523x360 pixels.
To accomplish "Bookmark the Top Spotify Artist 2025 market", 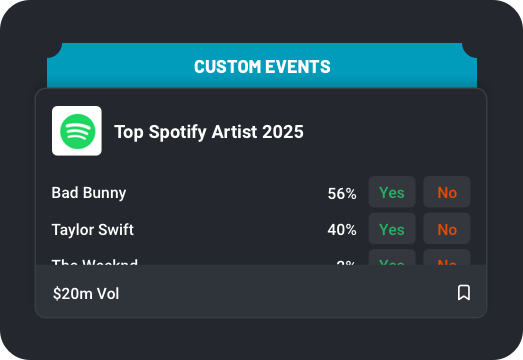I will coord(464,293).
